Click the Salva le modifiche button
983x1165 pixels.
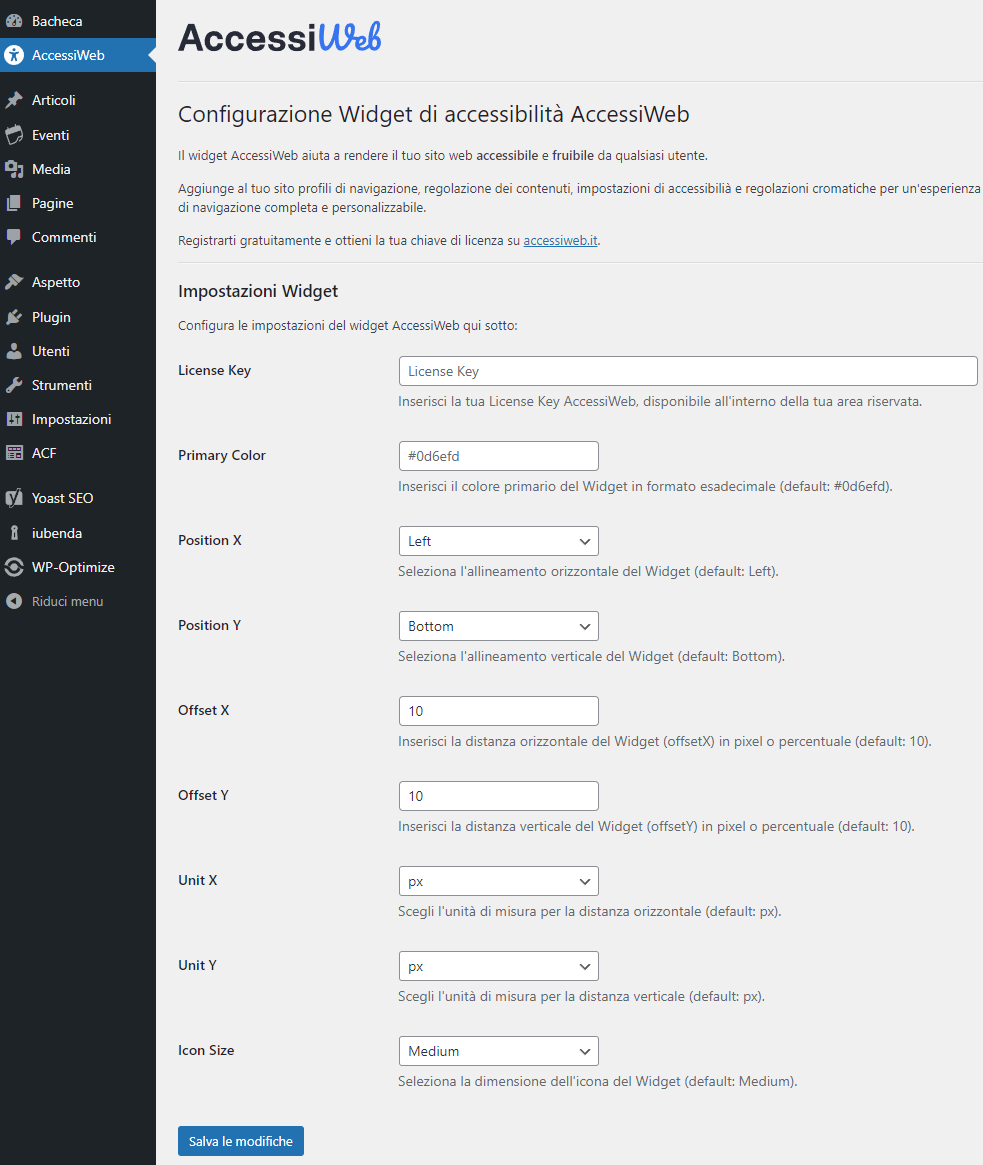241,1141
